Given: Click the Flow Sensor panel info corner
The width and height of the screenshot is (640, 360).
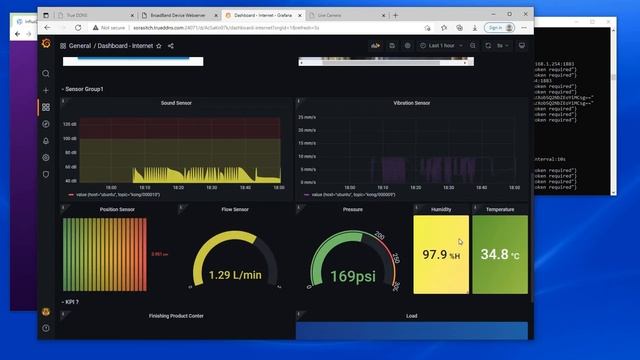Looking at the screenshot, I should click(x=181, y=208).
